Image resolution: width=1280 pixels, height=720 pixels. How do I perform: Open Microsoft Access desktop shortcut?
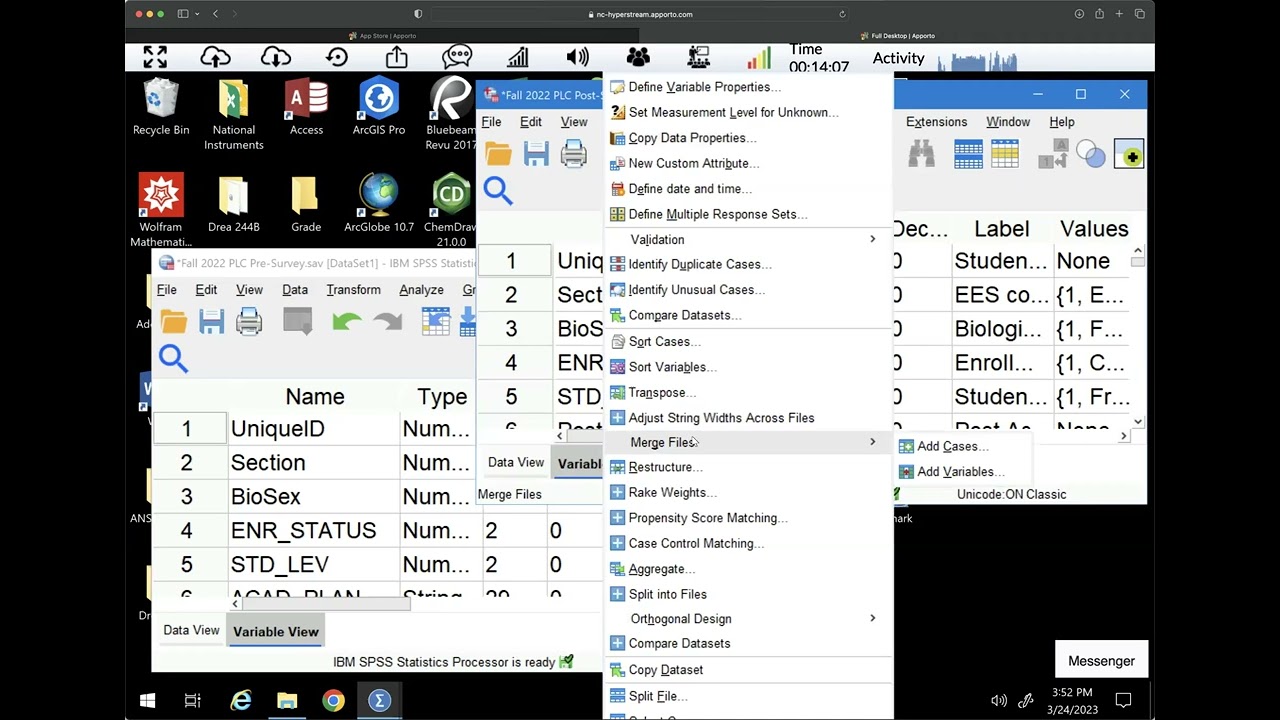pos(306,108)
